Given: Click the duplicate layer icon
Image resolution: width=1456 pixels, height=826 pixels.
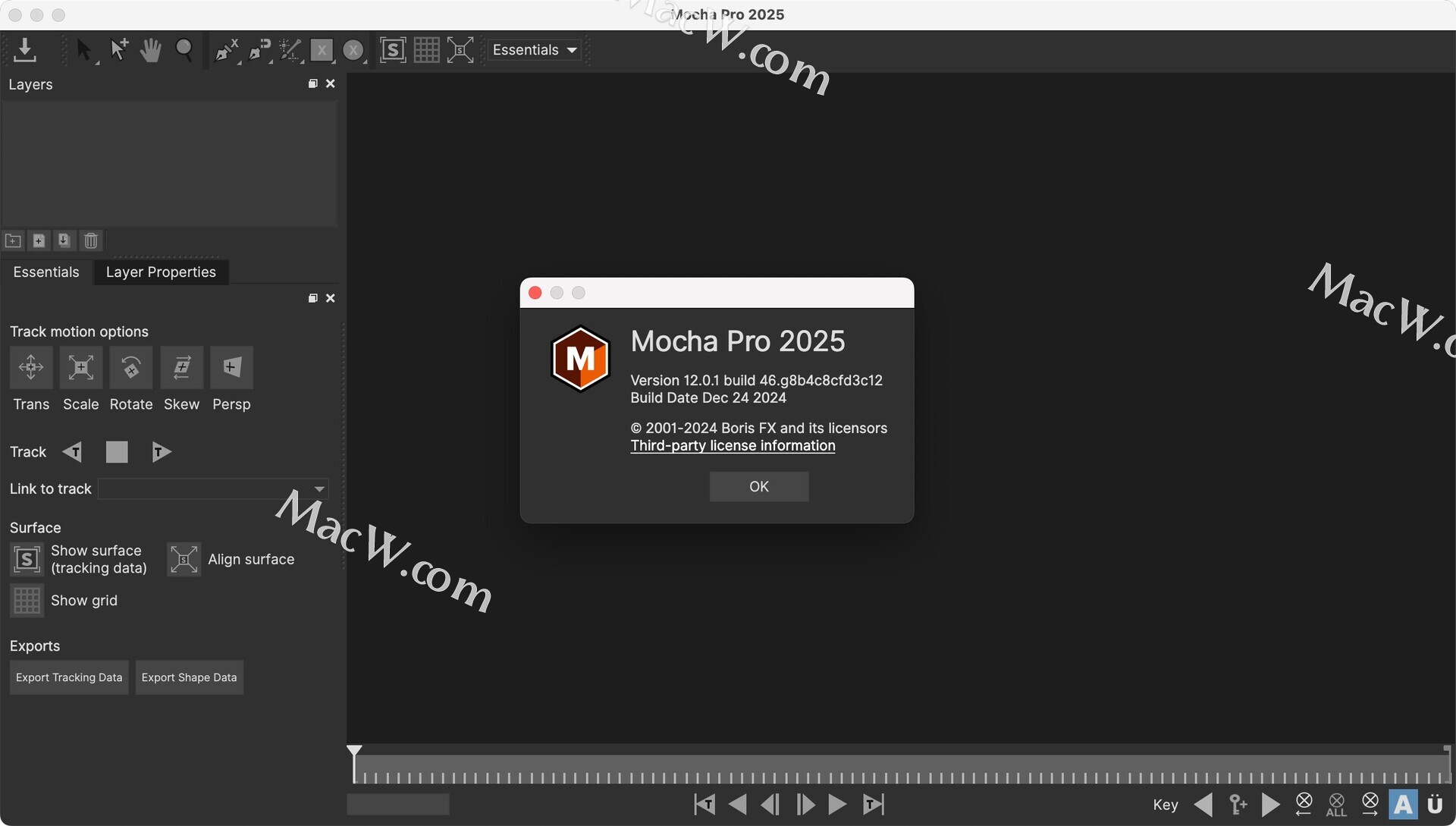Looking at the screenshot, I should point(64,240).
